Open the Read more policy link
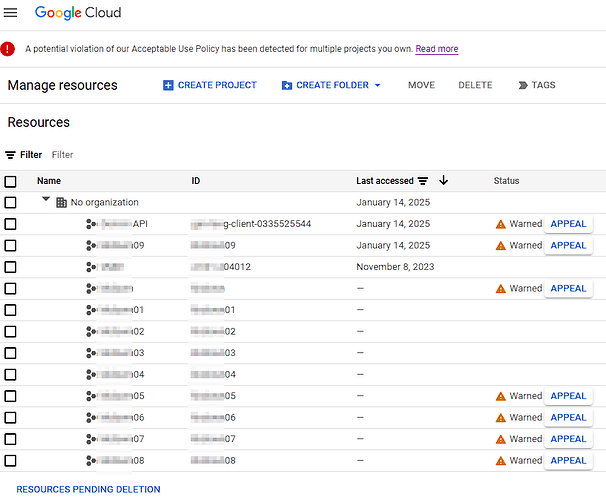This screenshot has height=500, width=606. (437, 49)
